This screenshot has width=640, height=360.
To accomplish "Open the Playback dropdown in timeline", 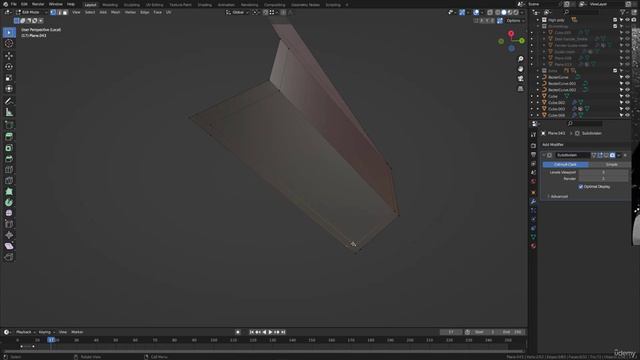I will pyautogui.click(x=25, y=332).
